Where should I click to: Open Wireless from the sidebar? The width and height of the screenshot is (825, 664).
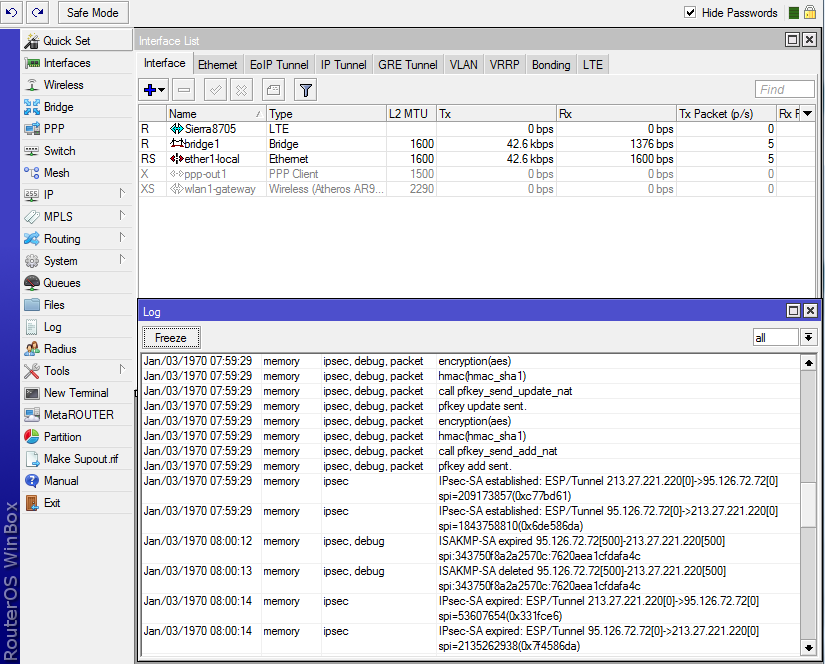(63, 85)
